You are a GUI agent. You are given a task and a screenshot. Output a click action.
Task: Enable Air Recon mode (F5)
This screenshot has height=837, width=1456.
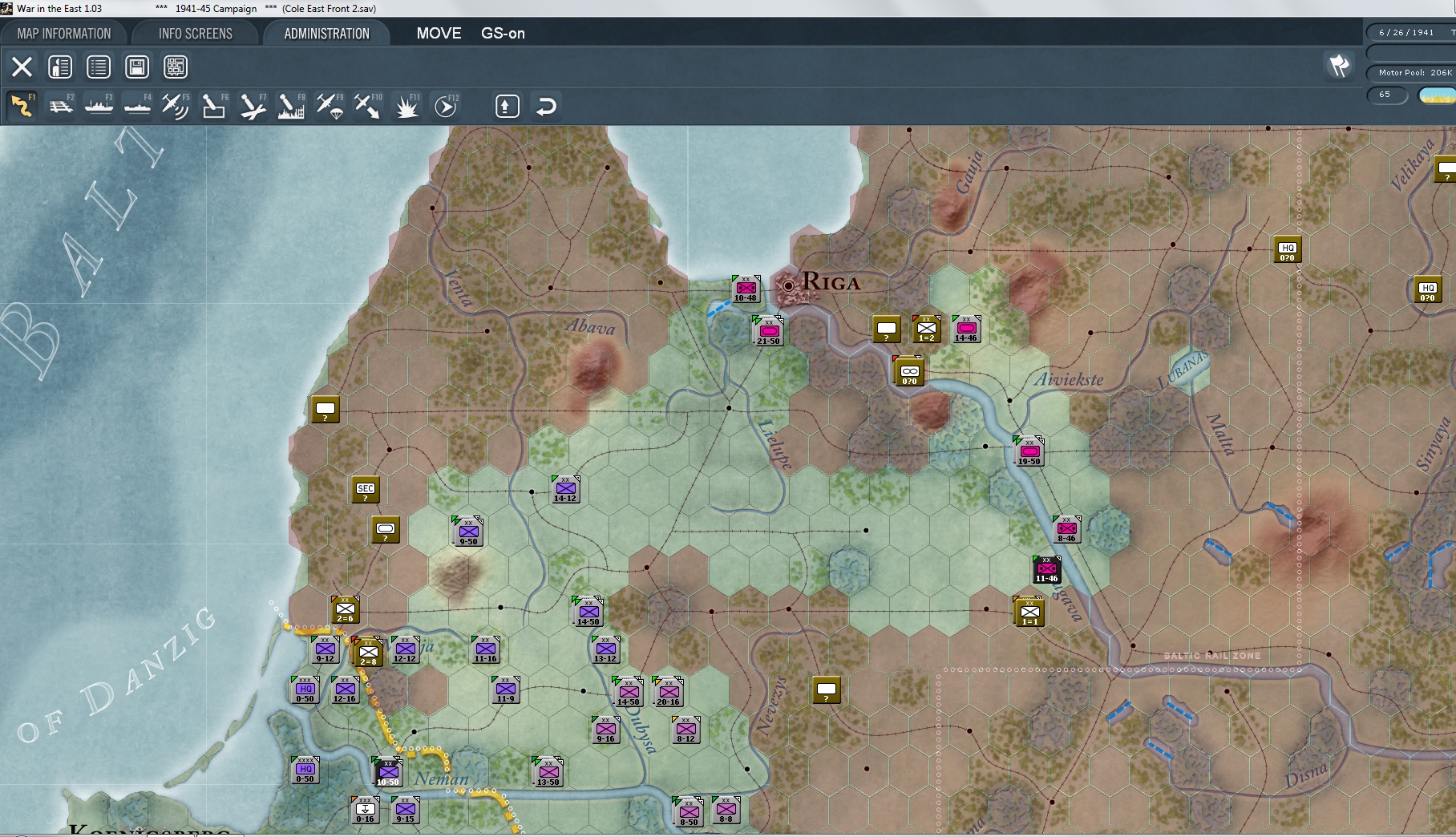(176, 106)
